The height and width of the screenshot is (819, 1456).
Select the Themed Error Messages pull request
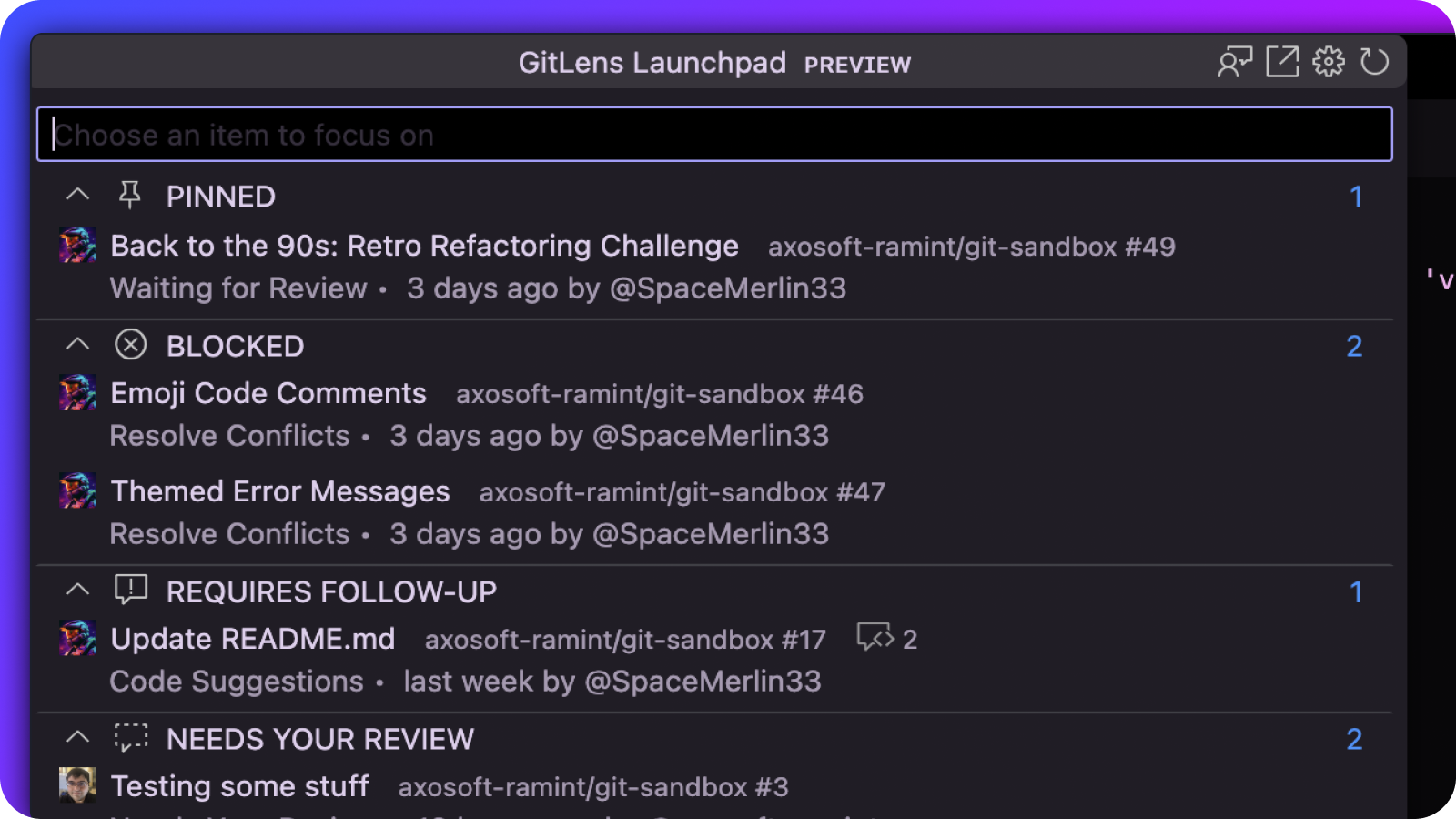tap(280, 491)
